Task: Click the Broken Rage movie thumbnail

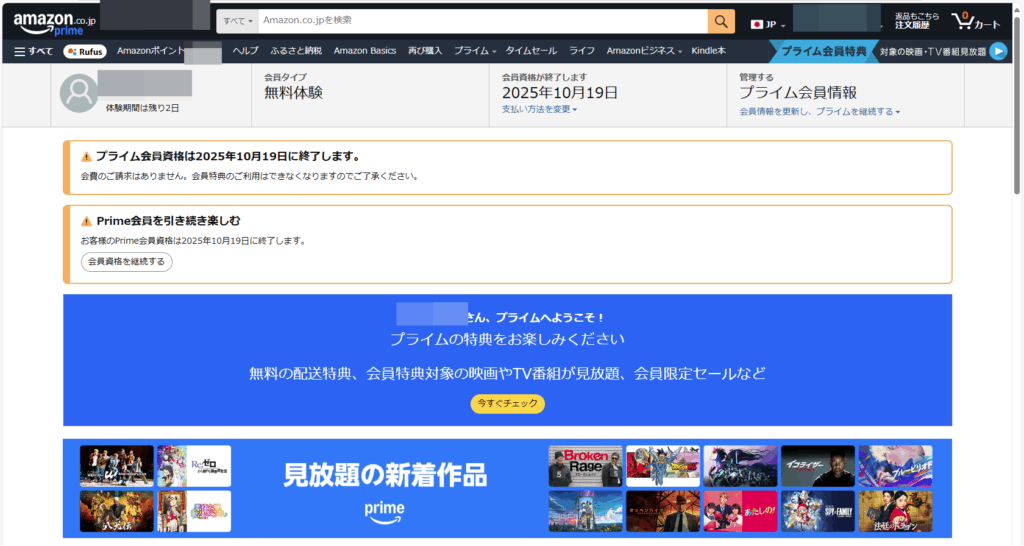Action: (585, 466)
